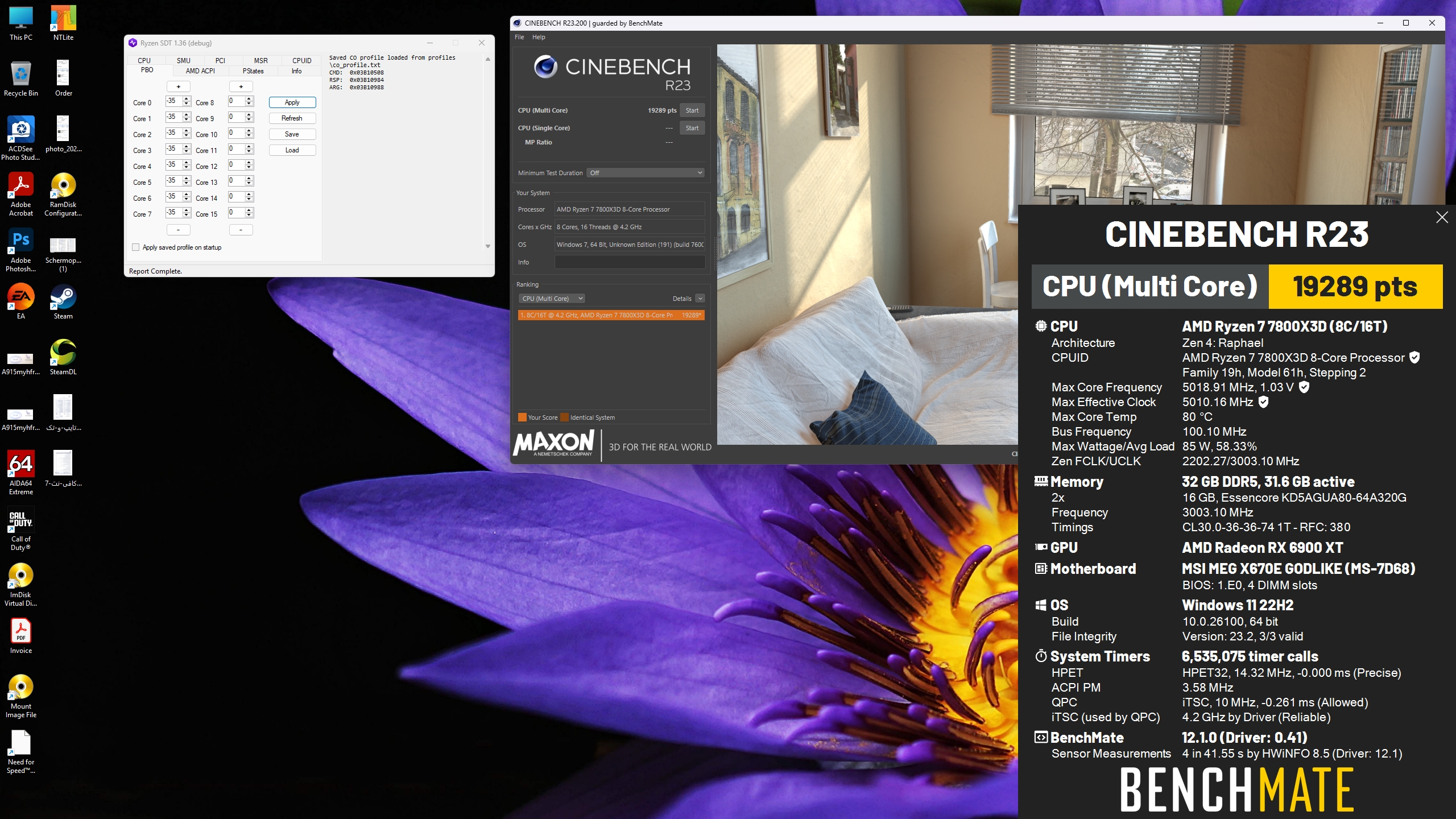Open Cinebench Help menu
This screenshot has width=1456, height=819.
pyautogui.click(x=539, y=37)
